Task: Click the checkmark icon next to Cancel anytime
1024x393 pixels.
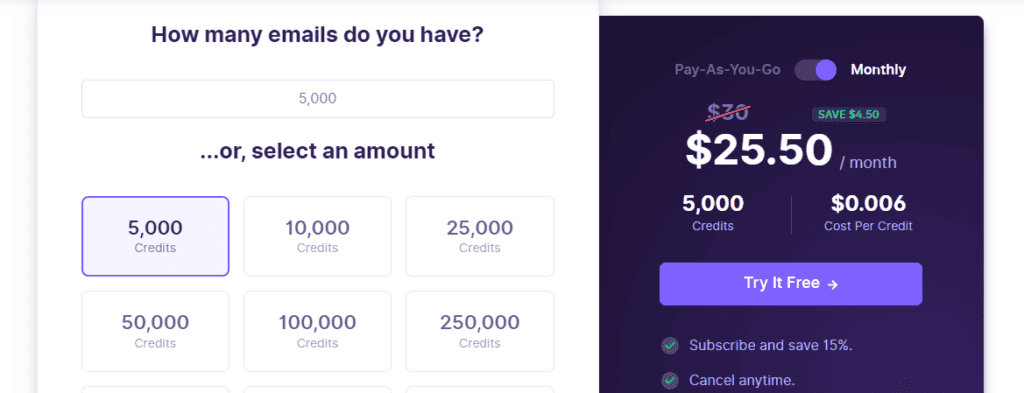Action: 669,380
